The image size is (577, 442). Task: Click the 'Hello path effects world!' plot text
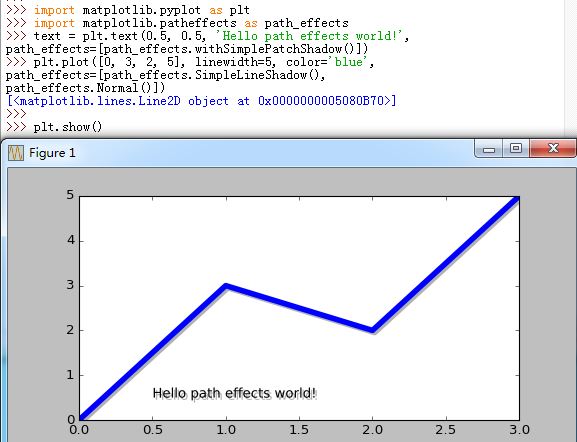234,393
